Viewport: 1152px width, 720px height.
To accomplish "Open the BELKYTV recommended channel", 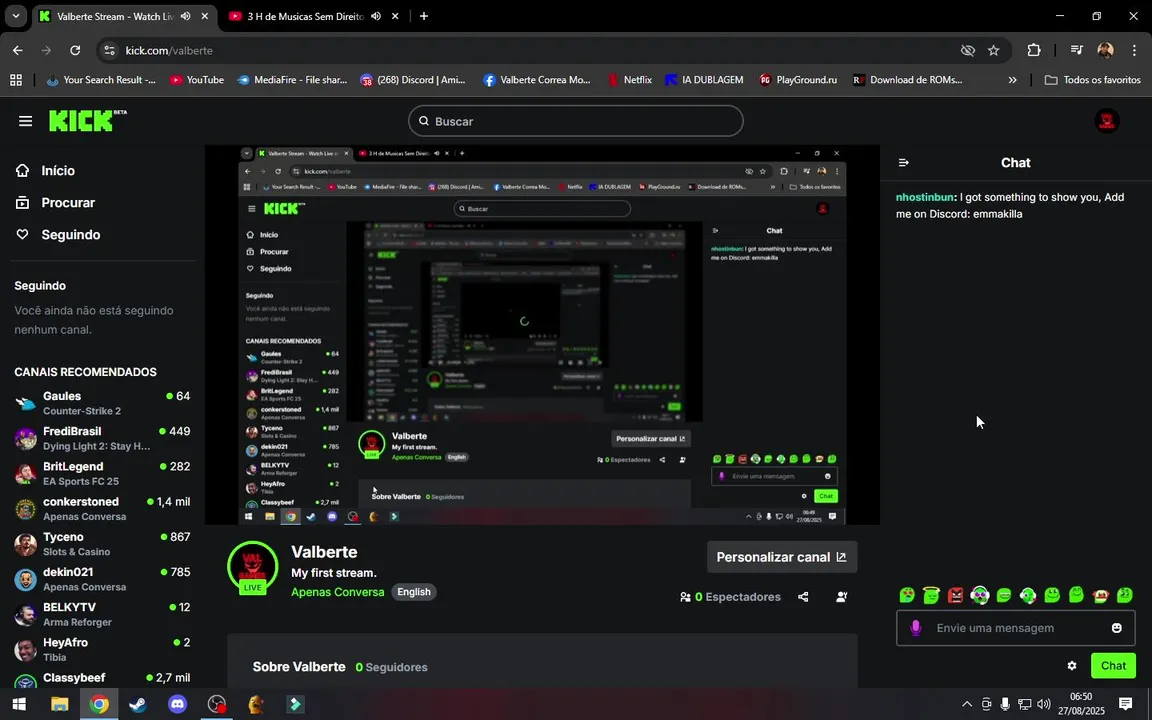I will tap(102, 614).
